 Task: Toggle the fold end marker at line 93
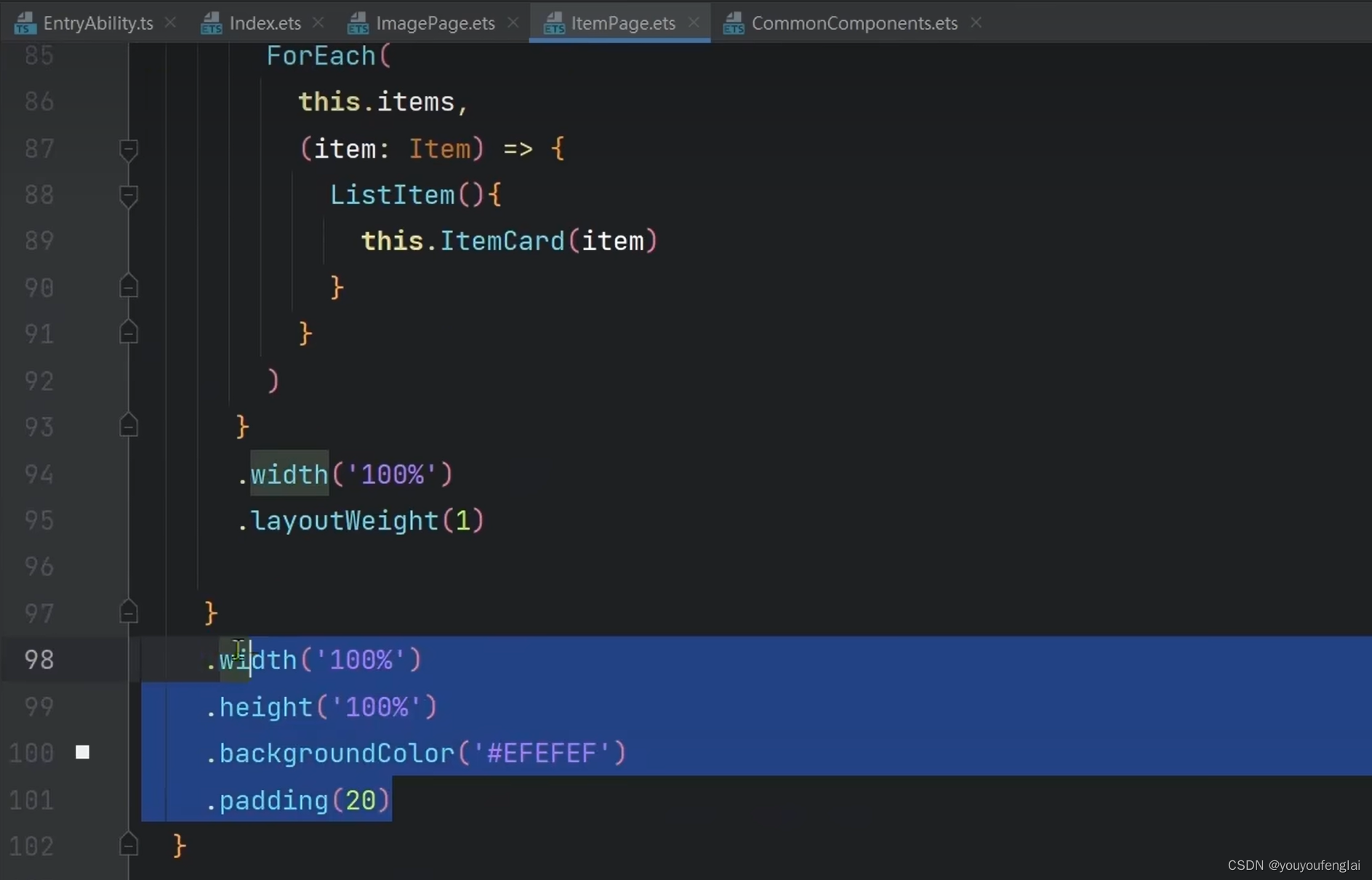coord(129,425)
